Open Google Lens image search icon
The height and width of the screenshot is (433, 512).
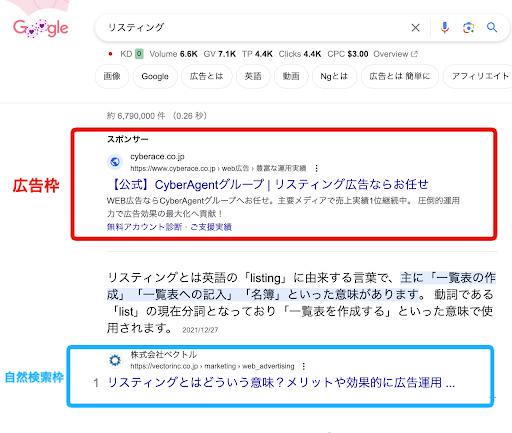468,28
